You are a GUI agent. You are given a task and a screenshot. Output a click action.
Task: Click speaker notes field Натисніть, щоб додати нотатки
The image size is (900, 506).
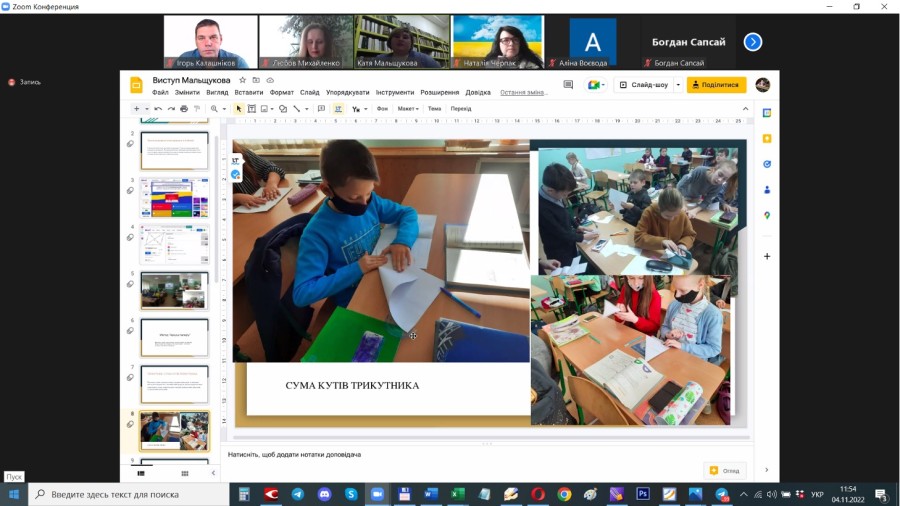click(x=294, y=454)
